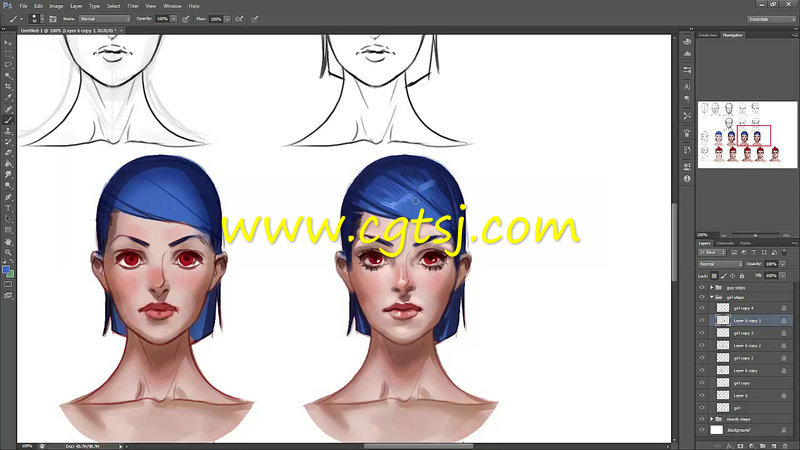Screen dimensions: 800x450
Task: Select the Lasso tool
Action: (x=8, y=65)
